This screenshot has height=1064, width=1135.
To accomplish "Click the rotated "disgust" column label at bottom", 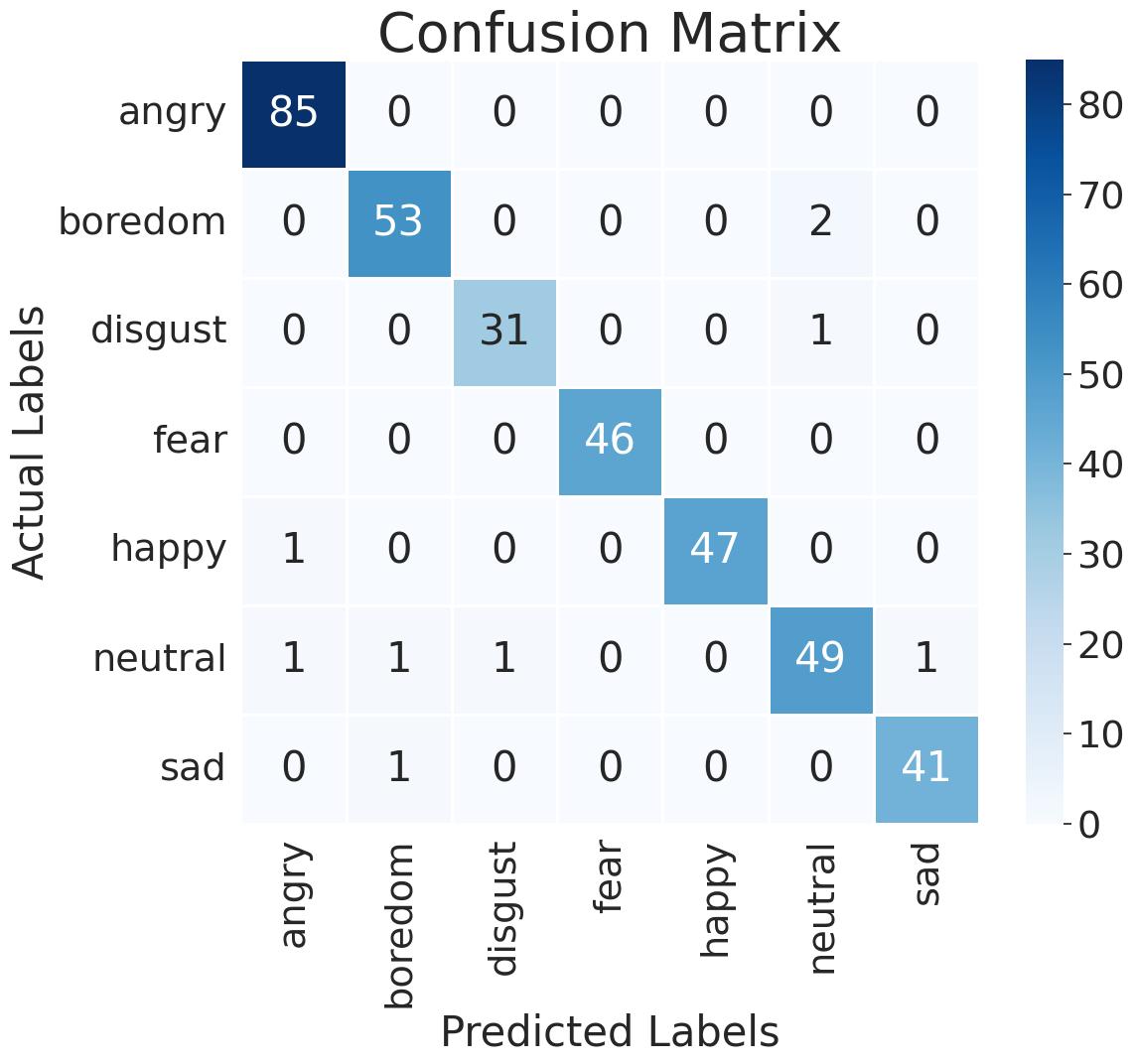I will coord(504,908).
